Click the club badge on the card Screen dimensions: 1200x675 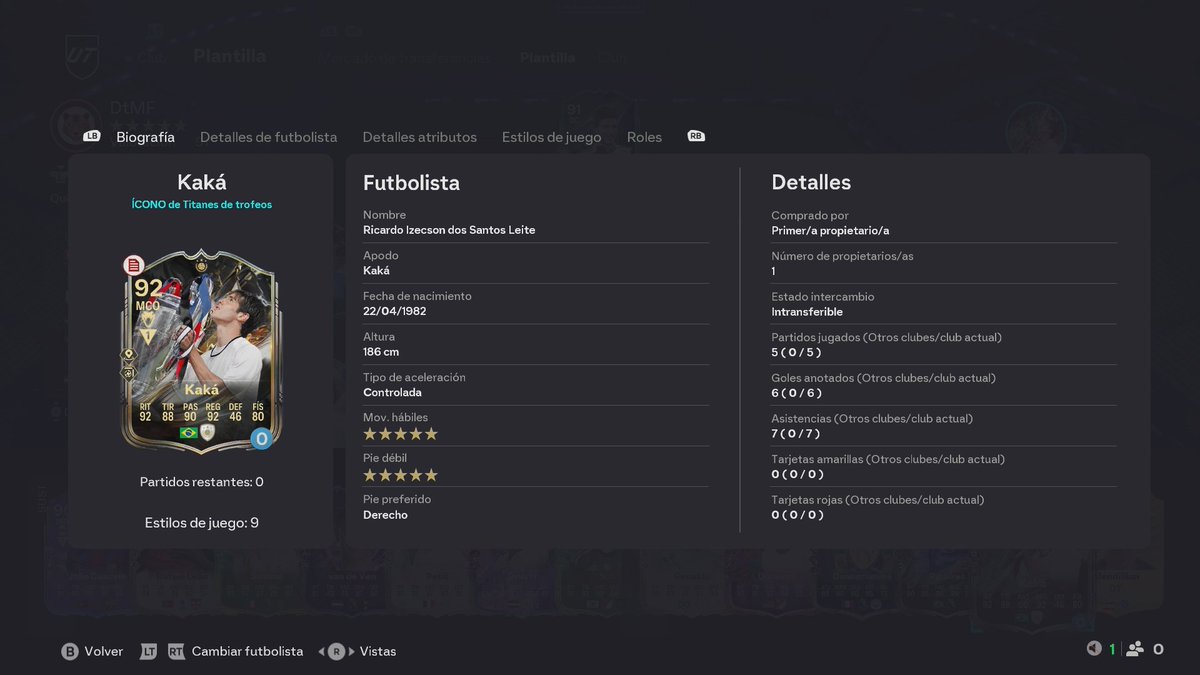pos(208,432)
